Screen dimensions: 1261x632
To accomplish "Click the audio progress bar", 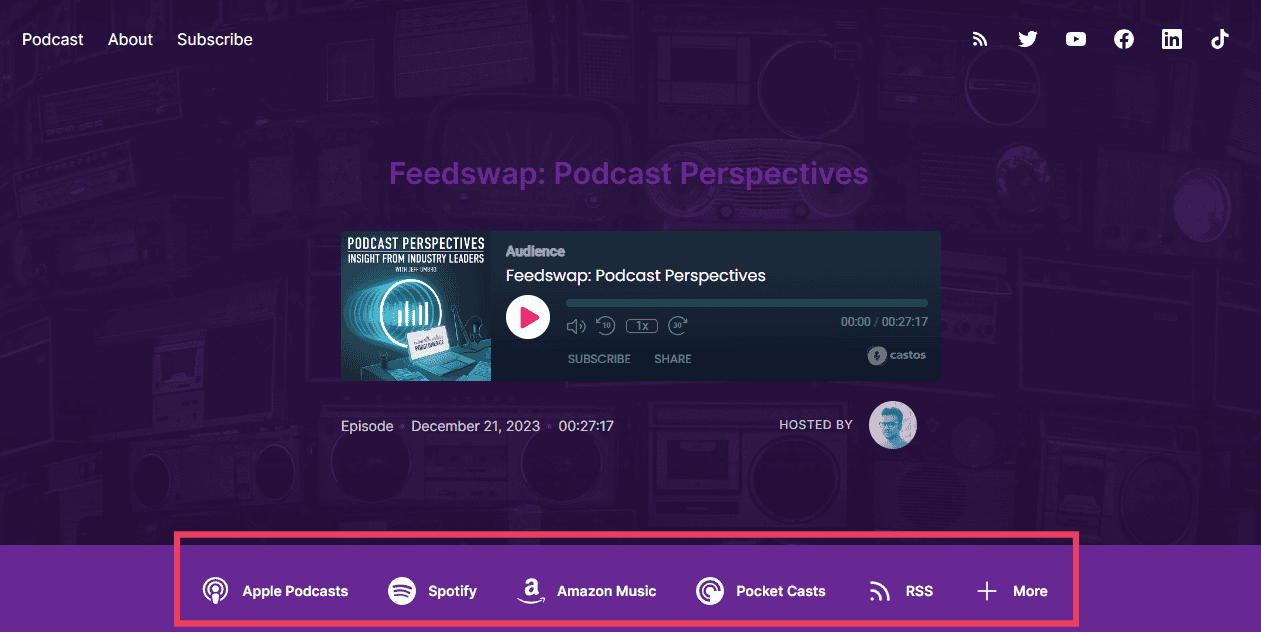I will [747, 303].
